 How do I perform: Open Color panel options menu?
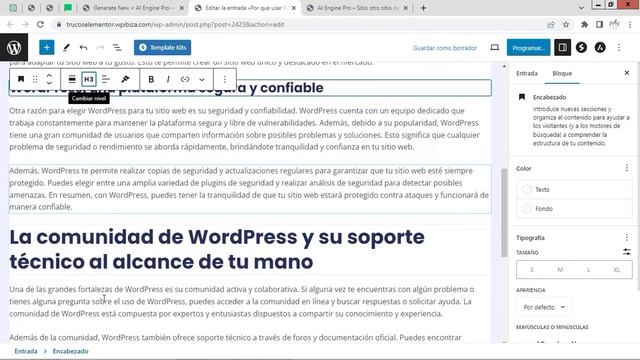tap(627, 168)
